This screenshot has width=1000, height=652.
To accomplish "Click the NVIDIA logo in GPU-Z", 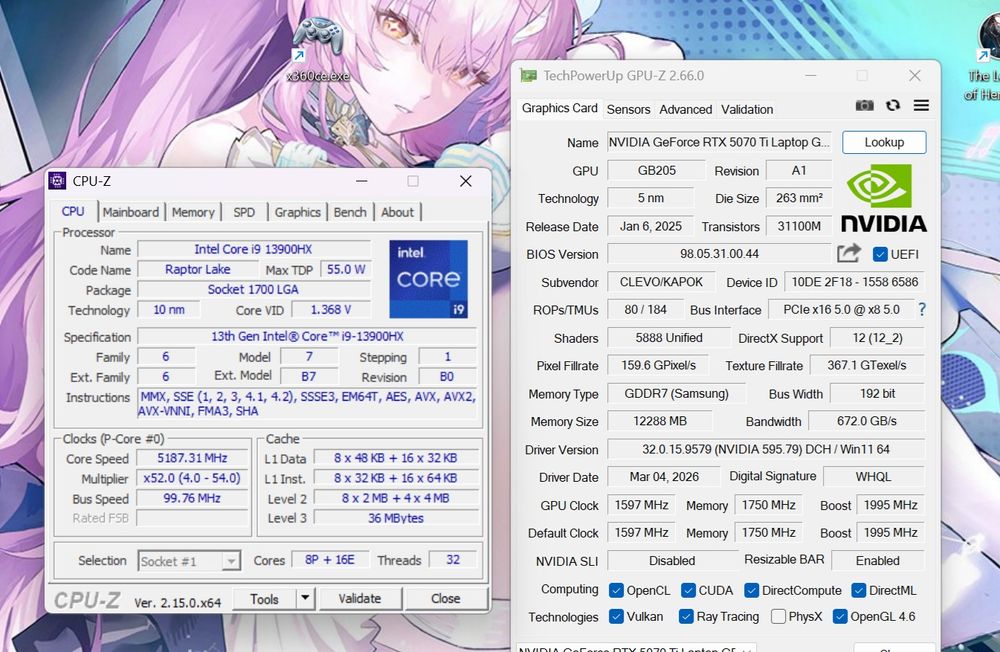I will (883, 198).
